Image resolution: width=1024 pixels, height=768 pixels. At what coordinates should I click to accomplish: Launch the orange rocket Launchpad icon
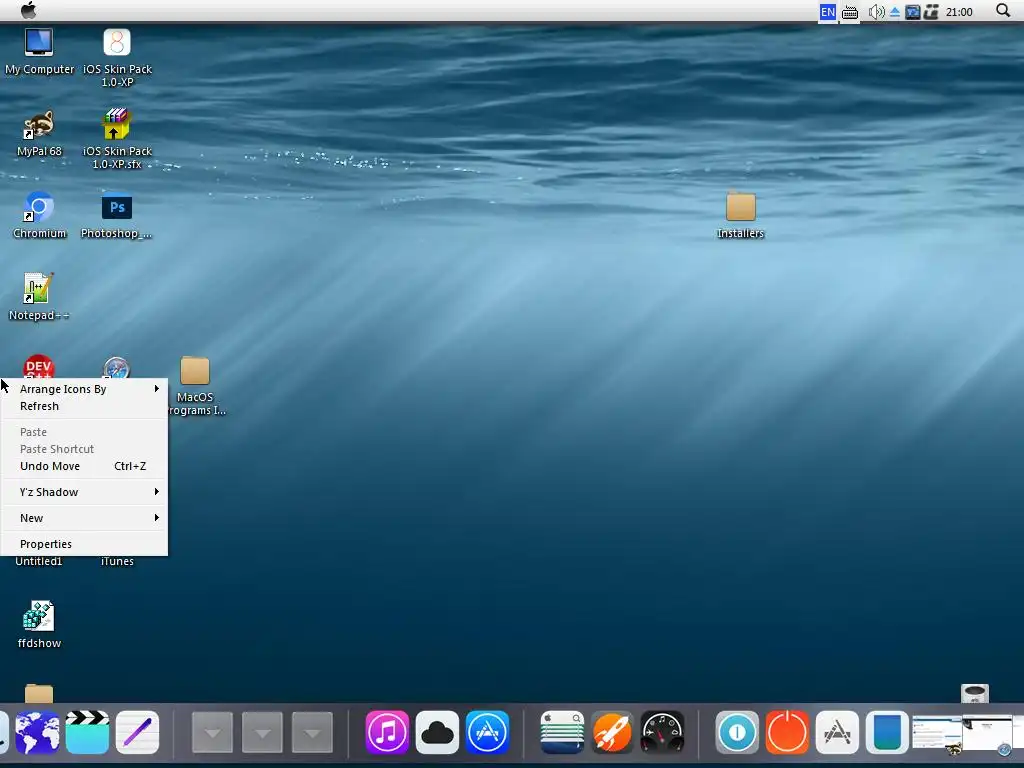[613, 732]
